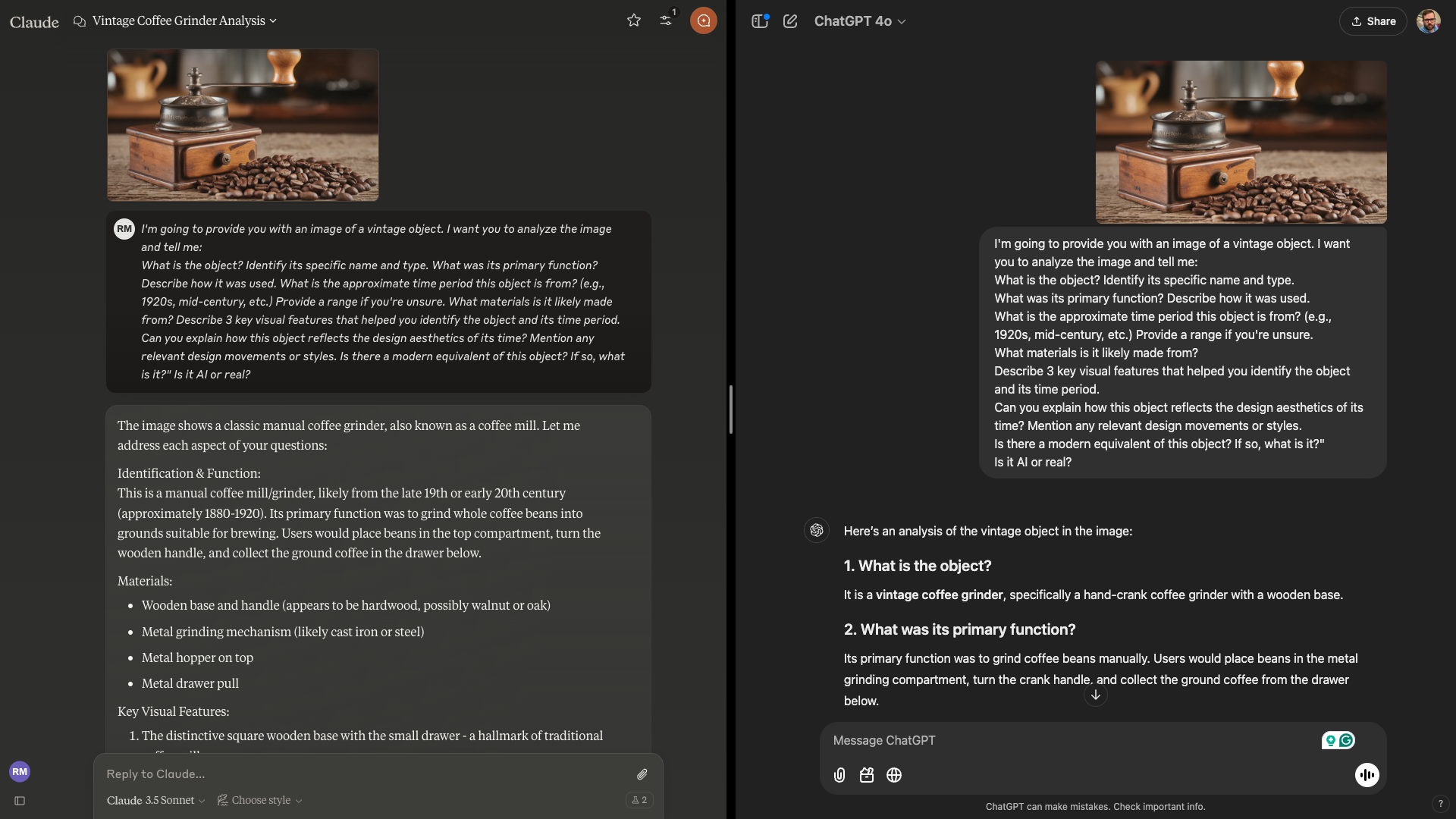Toggle the Claude sidebar panel
Screen dimensions: 1456x819
click(20, 801)
